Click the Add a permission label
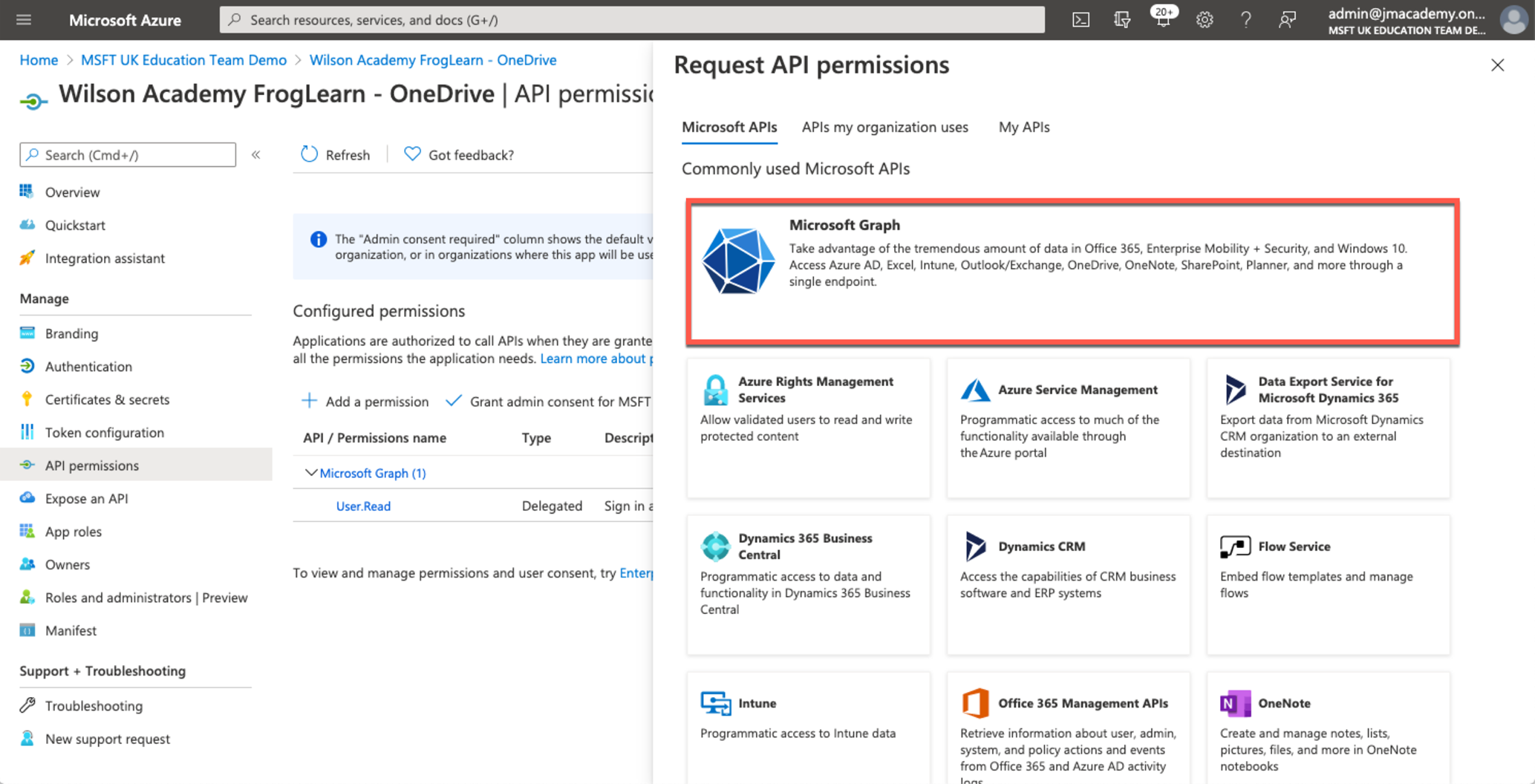This screenshot has width=1535, height=784. (377, 402)
